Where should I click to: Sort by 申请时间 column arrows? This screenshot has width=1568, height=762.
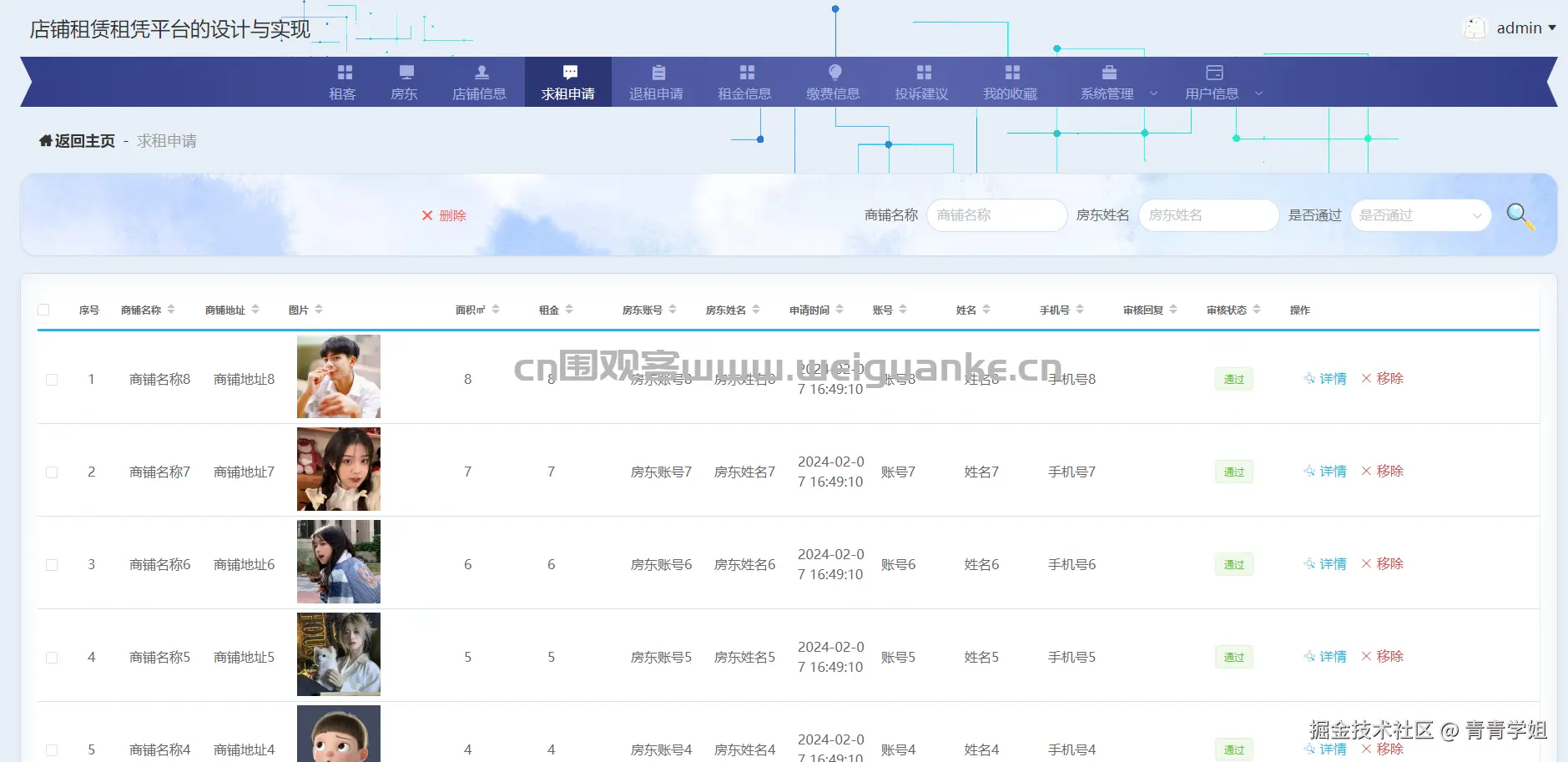click(x=839, y=310)
